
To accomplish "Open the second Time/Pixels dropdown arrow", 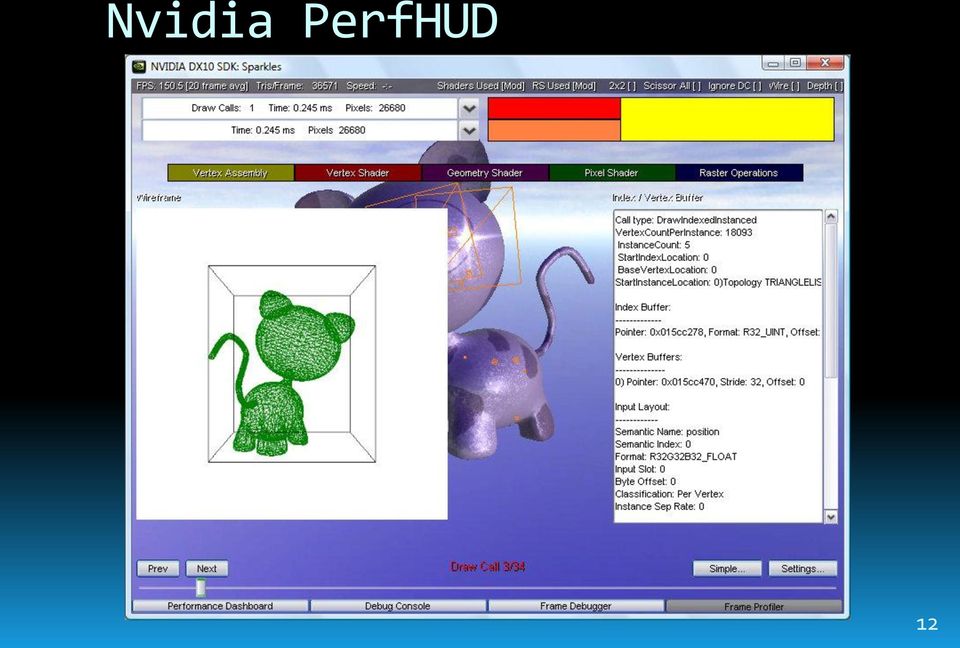I will click(469, 130).
